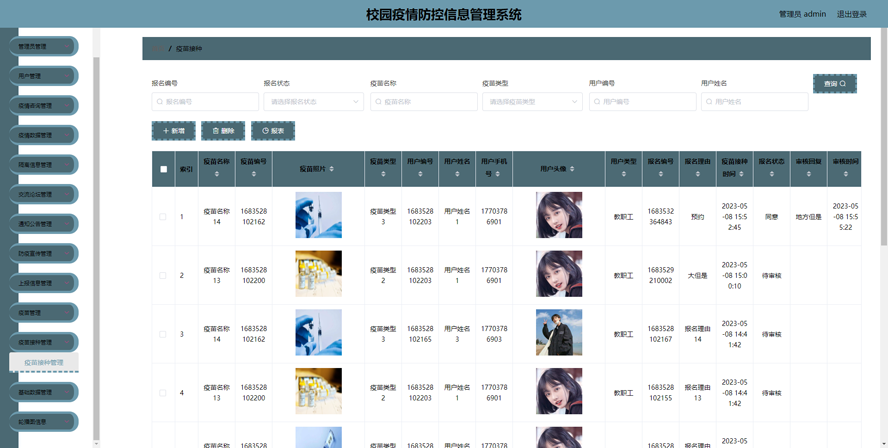Click the 用户姓名 column sort arrows
The width and height of the screenshot is (888, 448).
pyautogui.click(x=457, y=174)
